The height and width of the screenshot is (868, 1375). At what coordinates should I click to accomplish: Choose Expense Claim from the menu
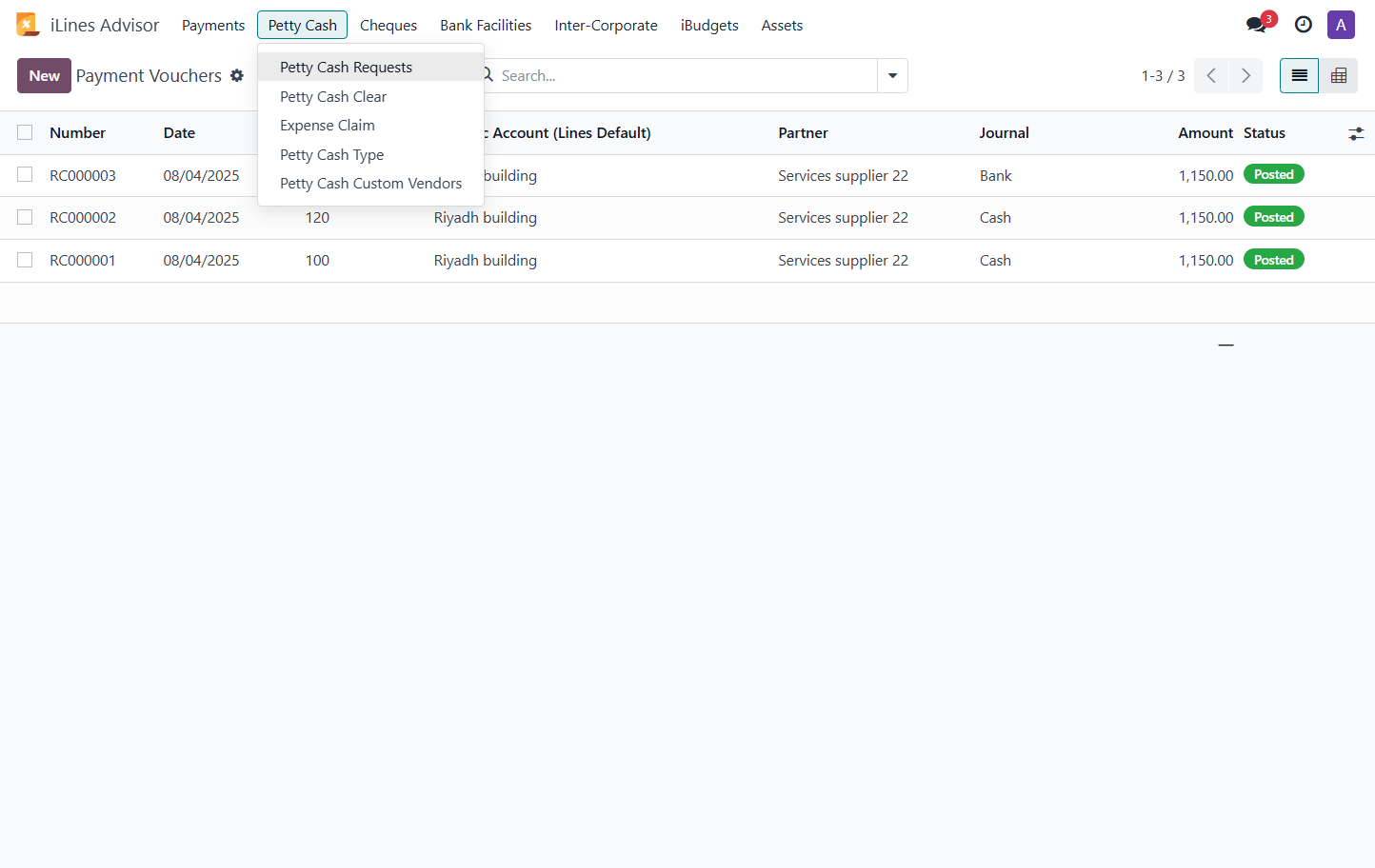(x=370, y=125)
